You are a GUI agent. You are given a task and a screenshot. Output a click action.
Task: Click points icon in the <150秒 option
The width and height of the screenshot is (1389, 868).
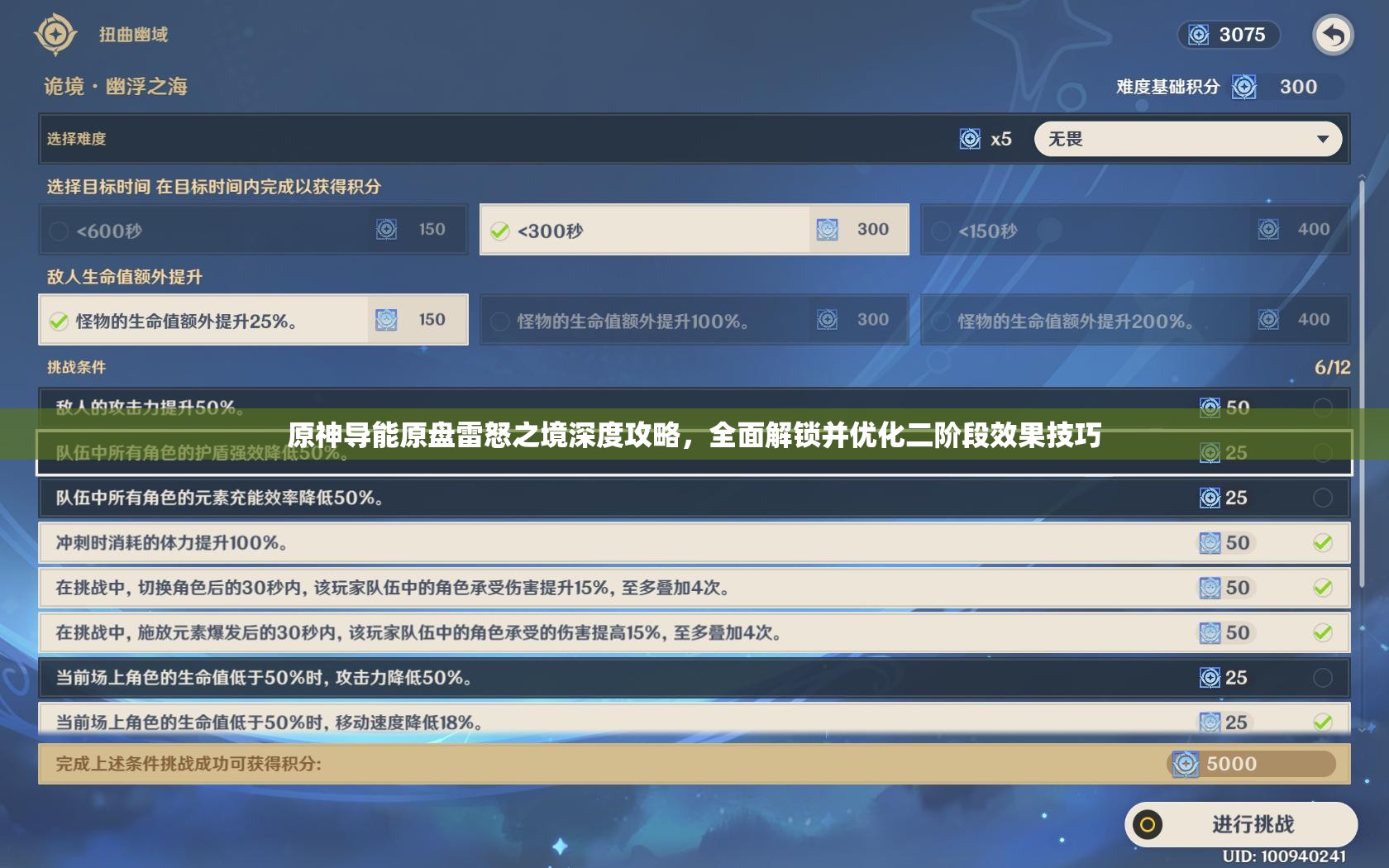tap(1268, 229)
